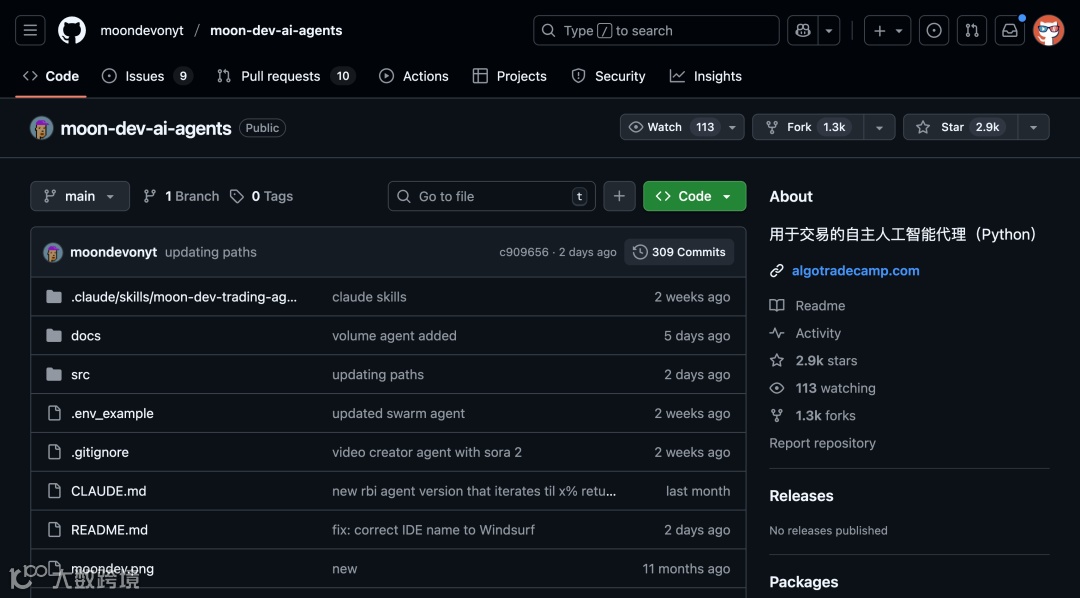
Task: Open the src folder
Action: 80,375
